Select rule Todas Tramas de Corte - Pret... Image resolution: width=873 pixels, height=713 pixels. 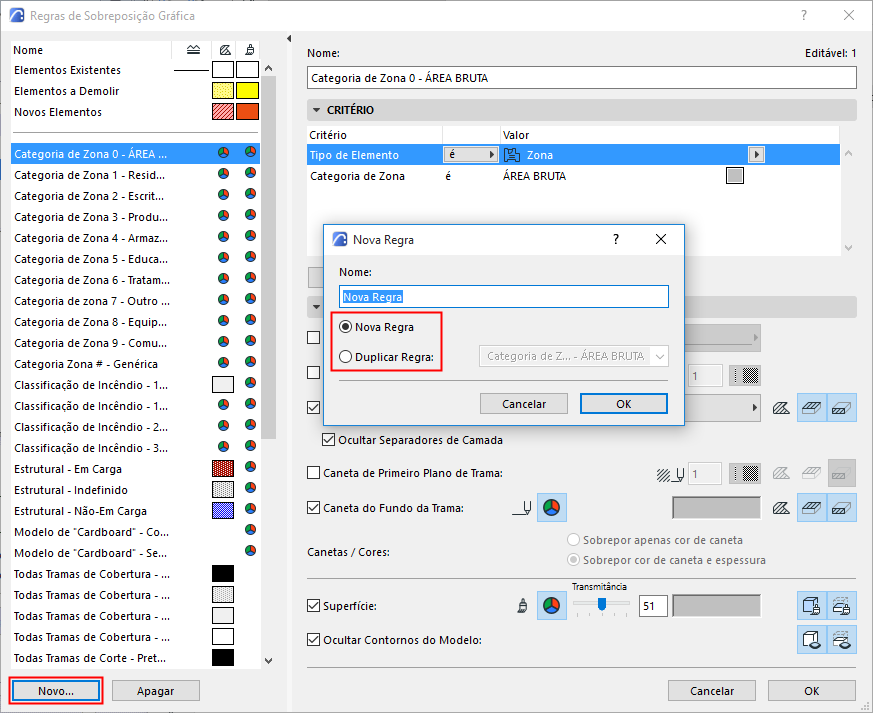[x=135, y=658]
